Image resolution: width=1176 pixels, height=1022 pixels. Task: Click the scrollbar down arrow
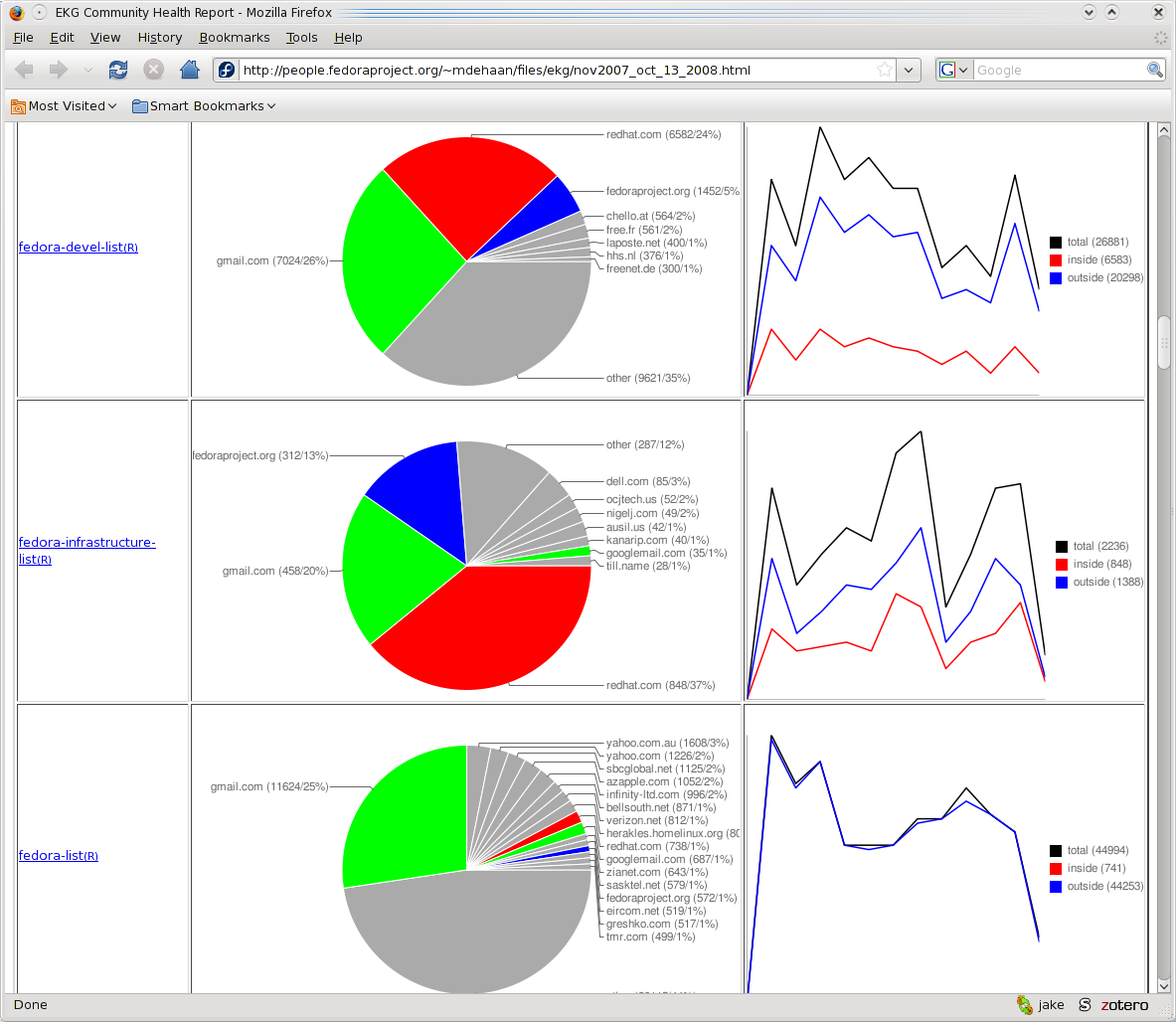[x=1164, y=985]
